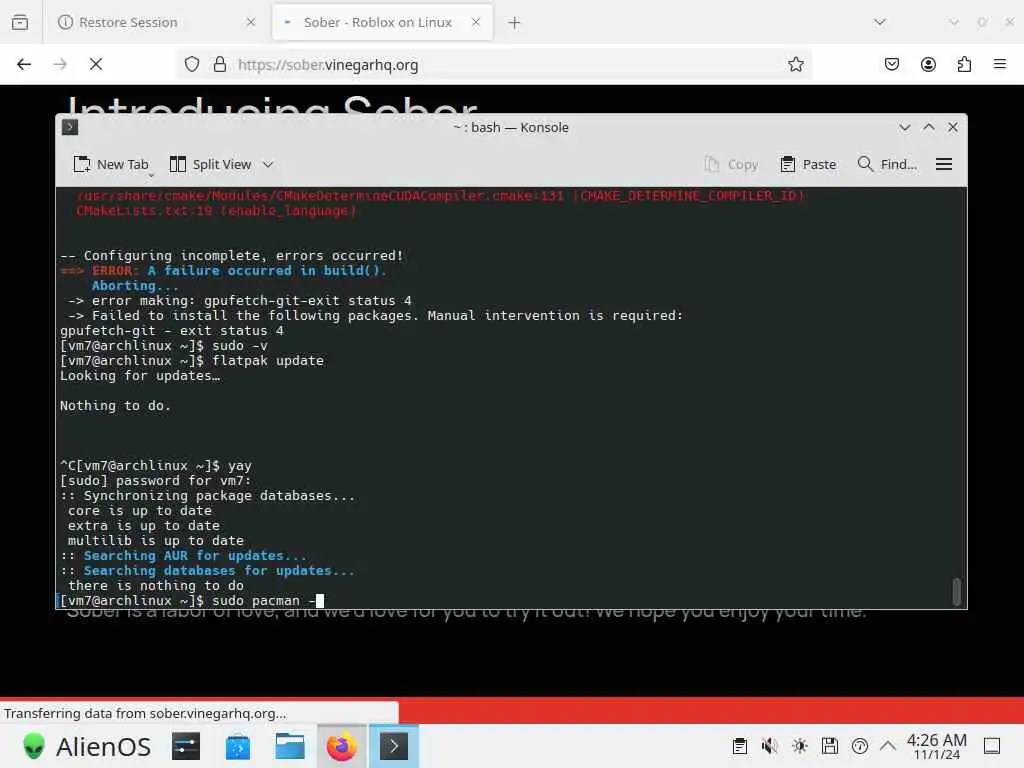Bookmark this page with star icon
Screen dimensions: 1024x768
point(795,64)
